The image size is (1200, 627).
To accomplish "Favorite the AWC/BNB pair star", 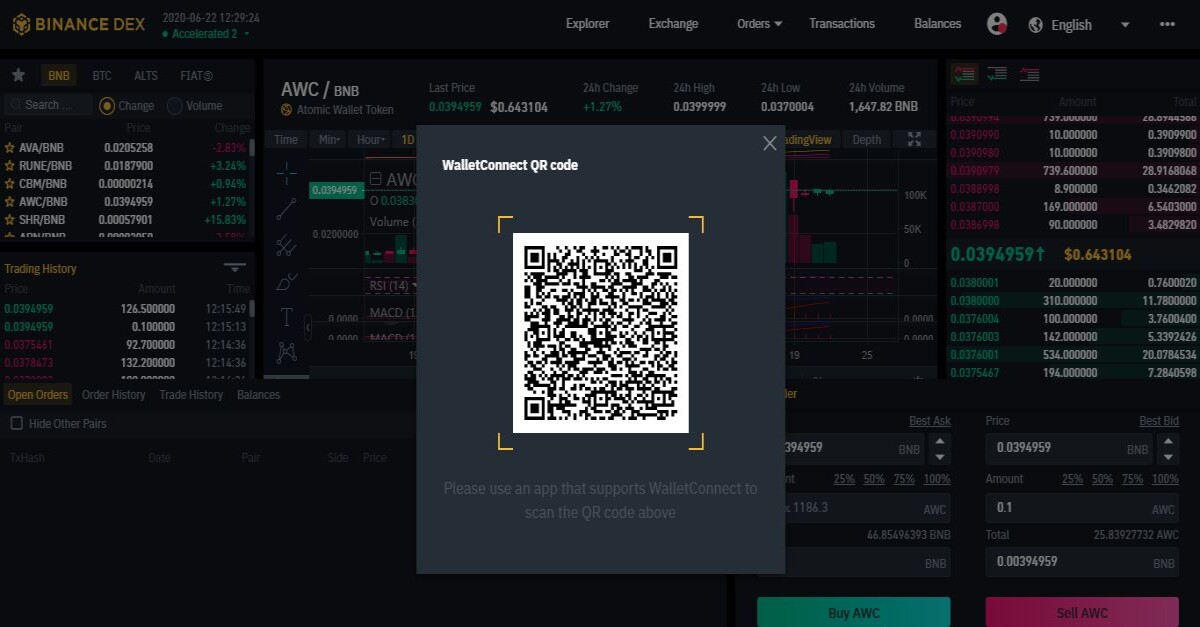I will [10, 201].
